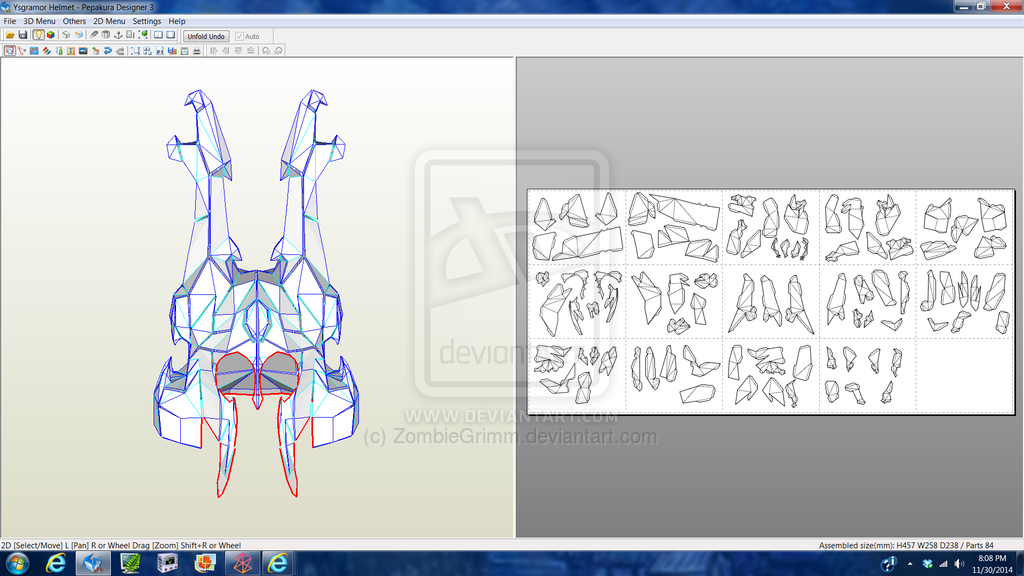Open a file with the folder icon
Screen dimensions: 1024x576
point(10,35)
